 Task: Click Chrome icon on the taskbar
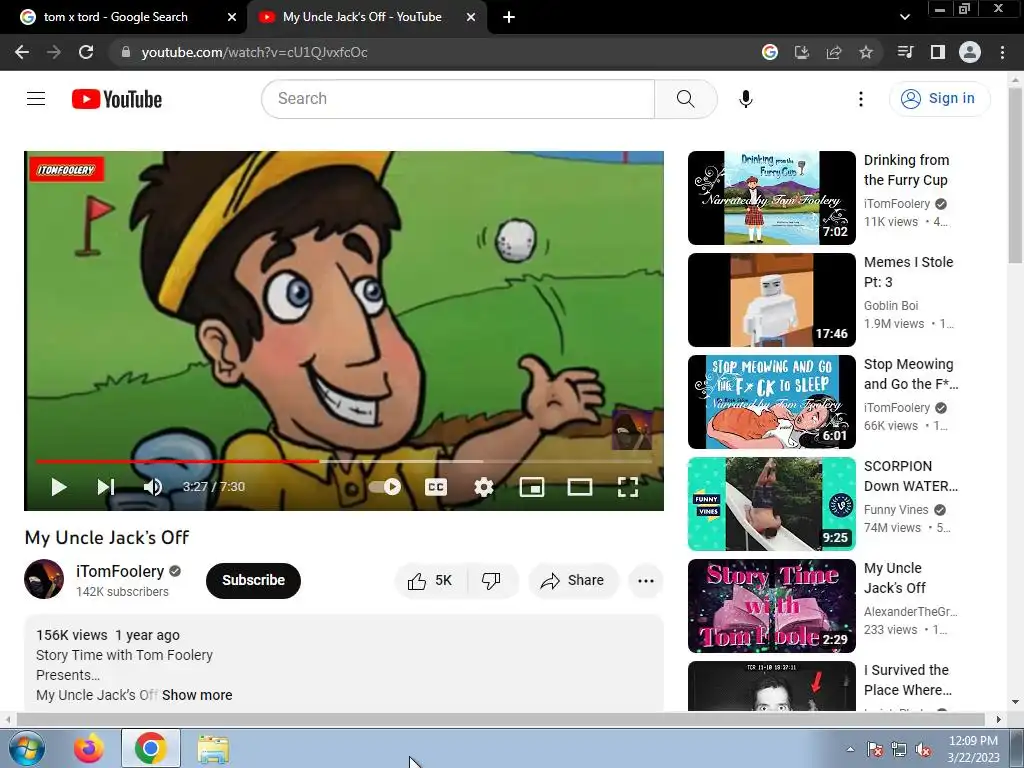(x=150, y=748)
